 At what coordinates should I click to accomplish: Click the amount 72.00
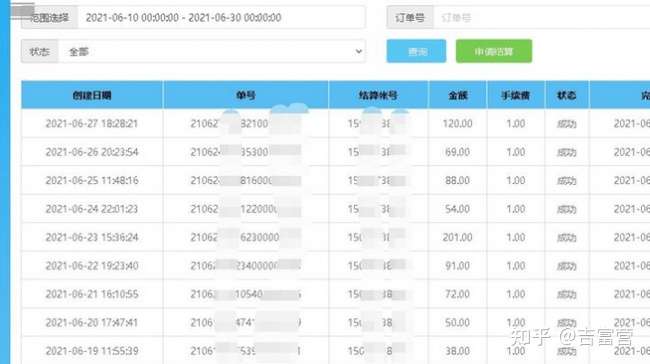pos(457,294)
